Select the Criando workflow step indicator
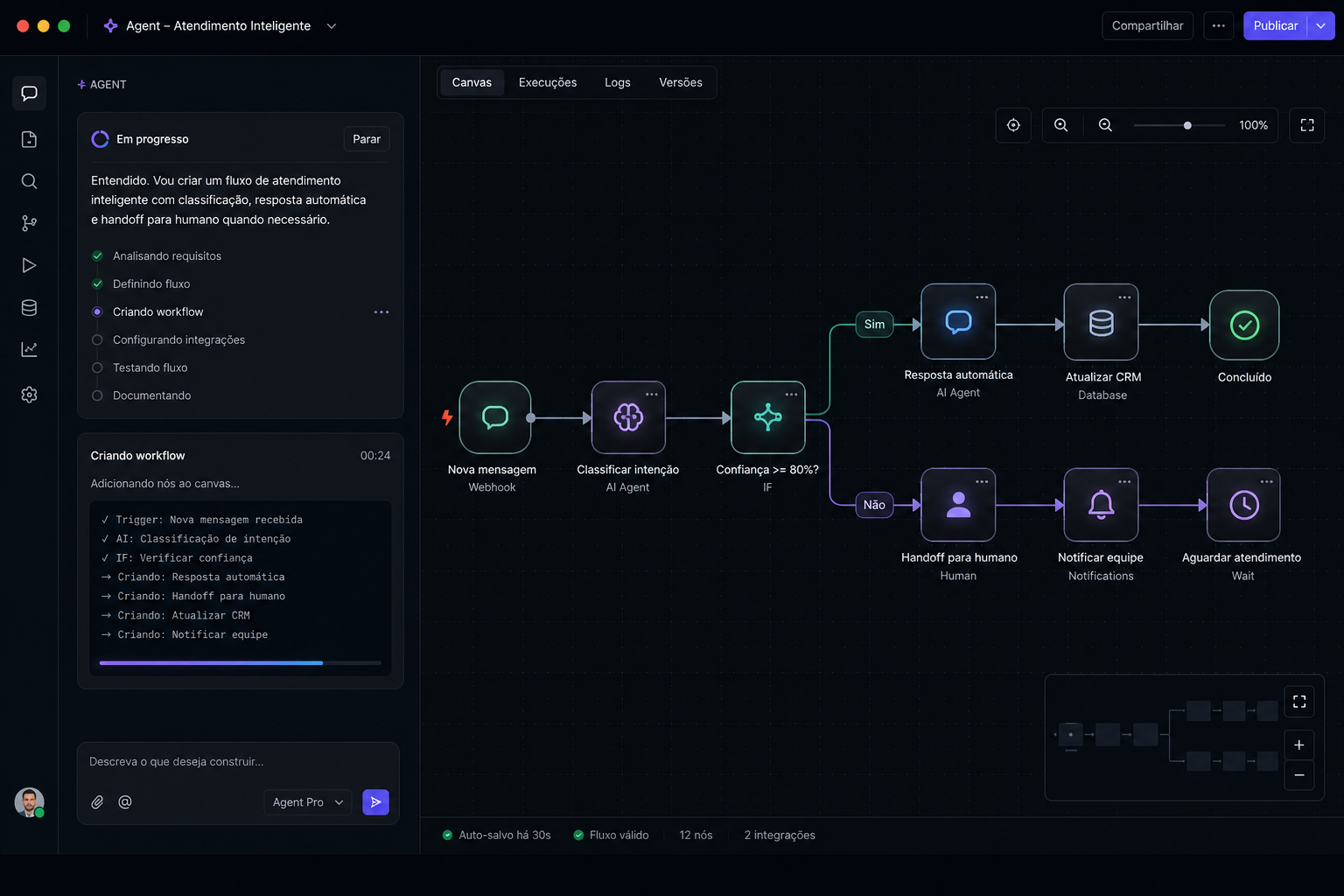This screenshot has height=896, width=1344. click(x=97, y=311)
